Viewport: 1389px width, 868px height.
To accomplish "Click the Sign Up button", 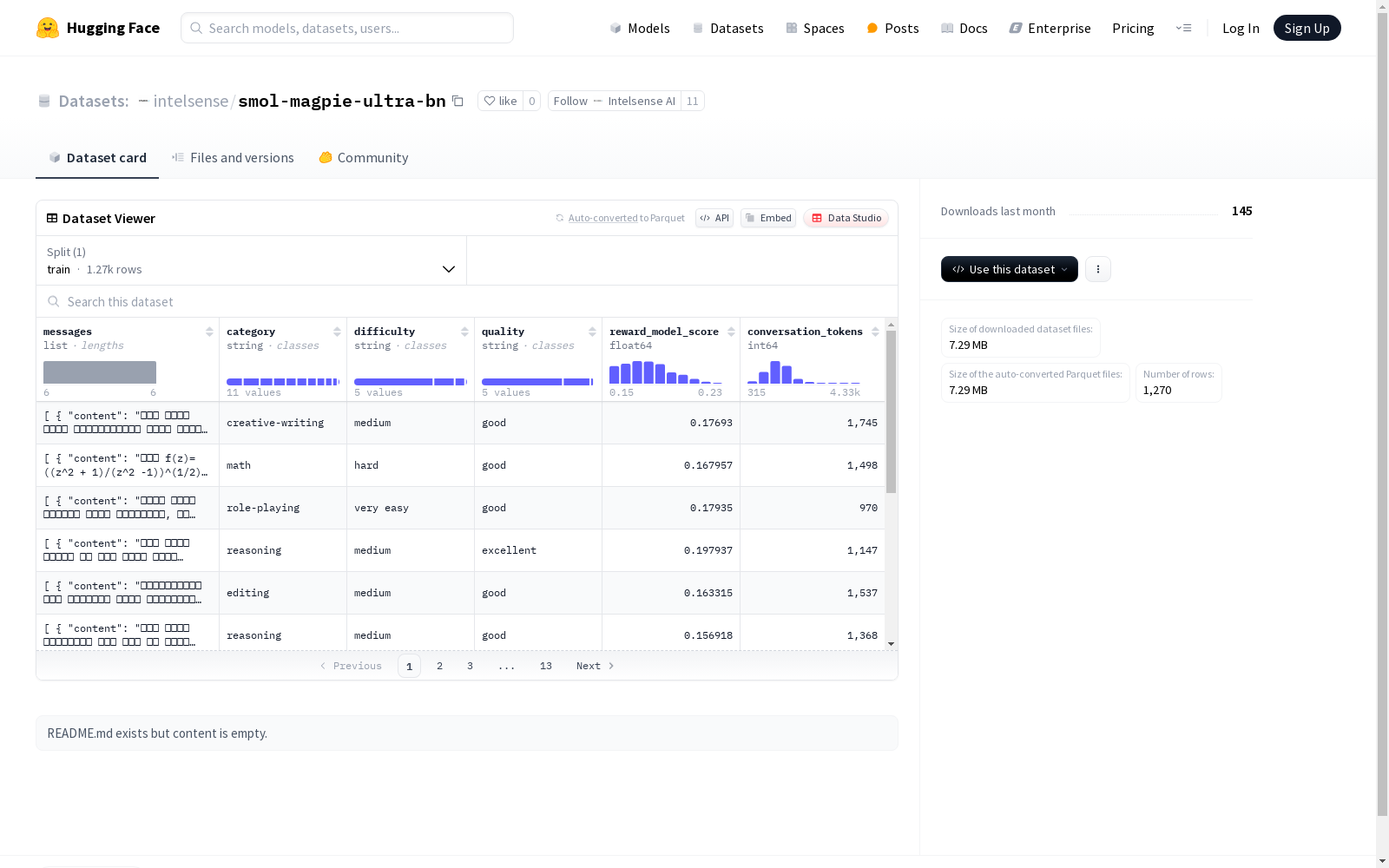I will (x=1307, y=28).
